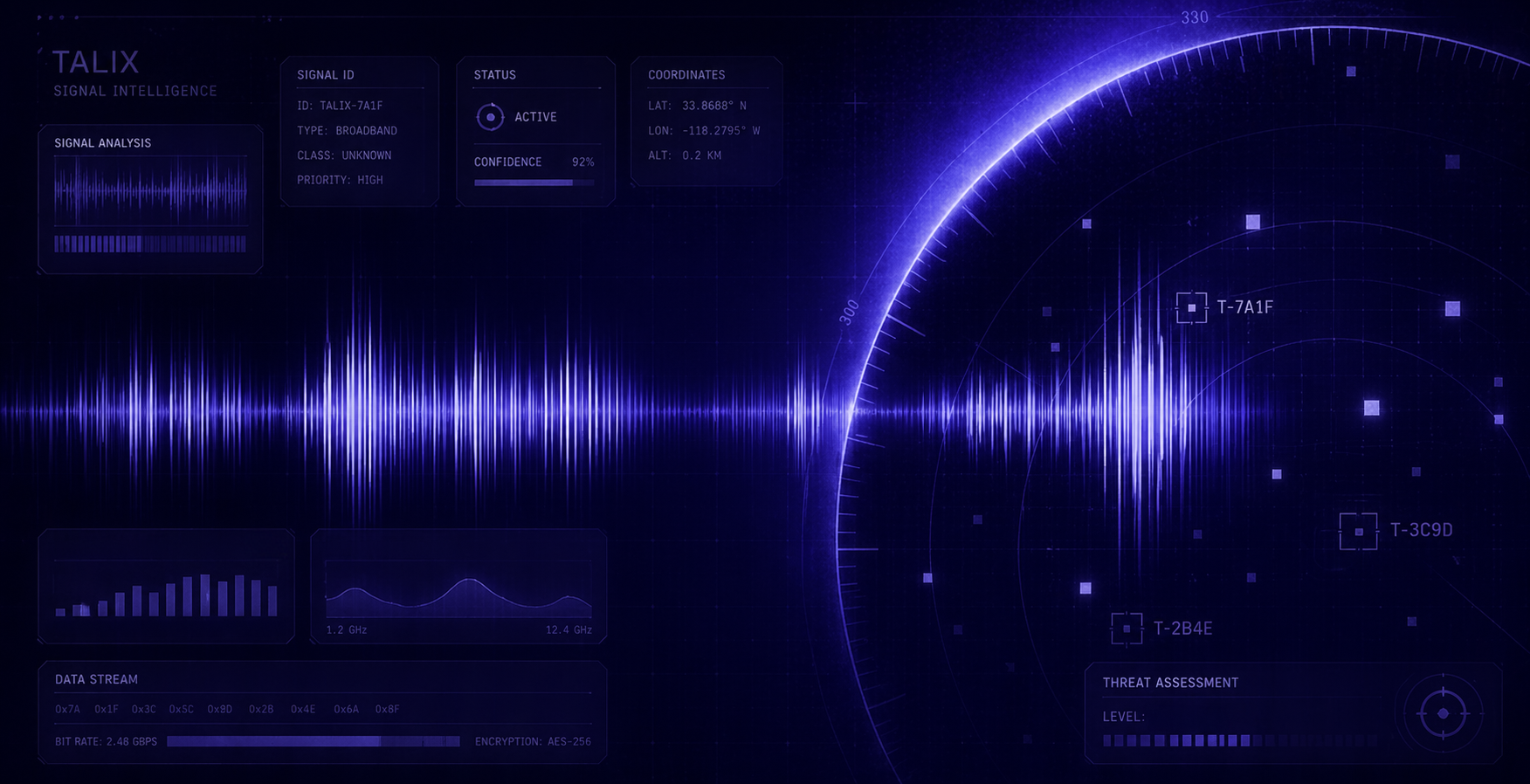Click the SIGNAL ID panel header
1530x784 pixels.
pyautogui.click(x=326, y=75)
